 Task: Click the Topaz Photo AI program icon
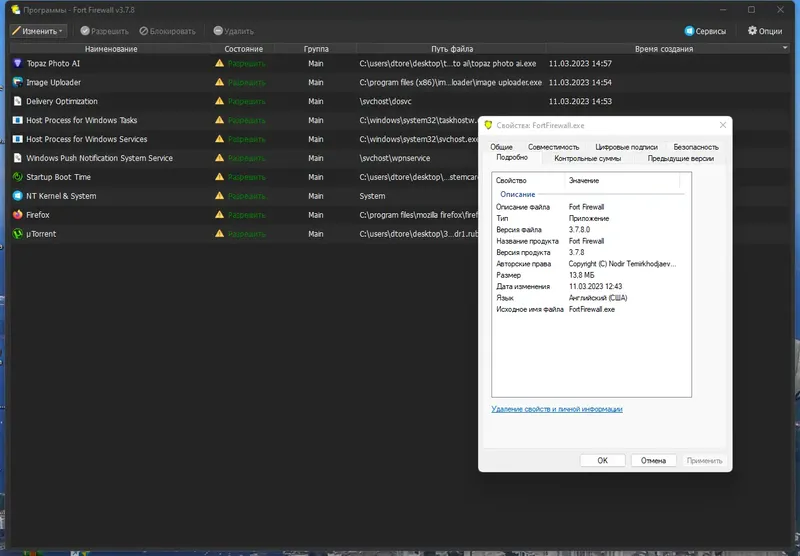pos(17,63)
